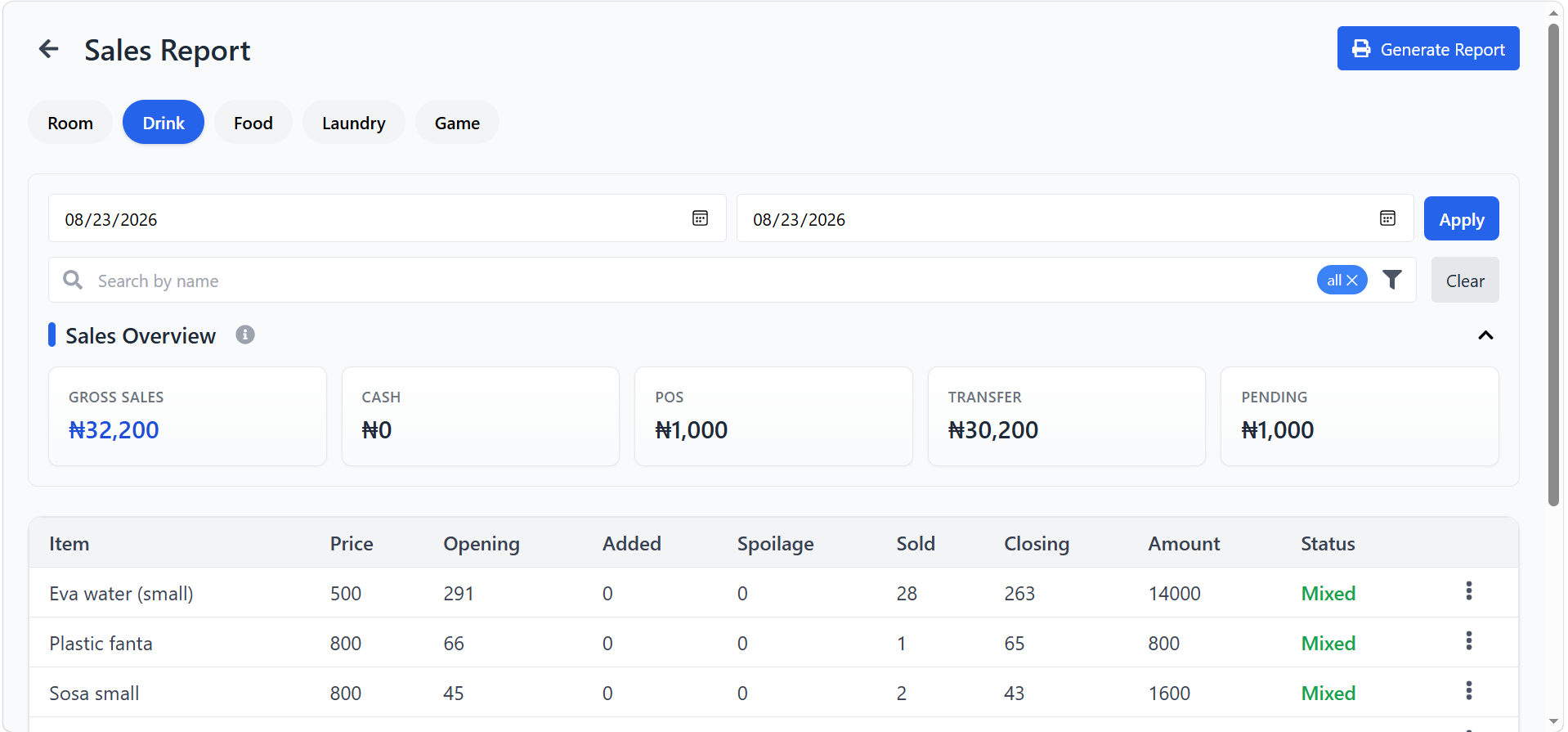Click the Generate Report button
1568x732 pixels.
(x=1428, y=49)
